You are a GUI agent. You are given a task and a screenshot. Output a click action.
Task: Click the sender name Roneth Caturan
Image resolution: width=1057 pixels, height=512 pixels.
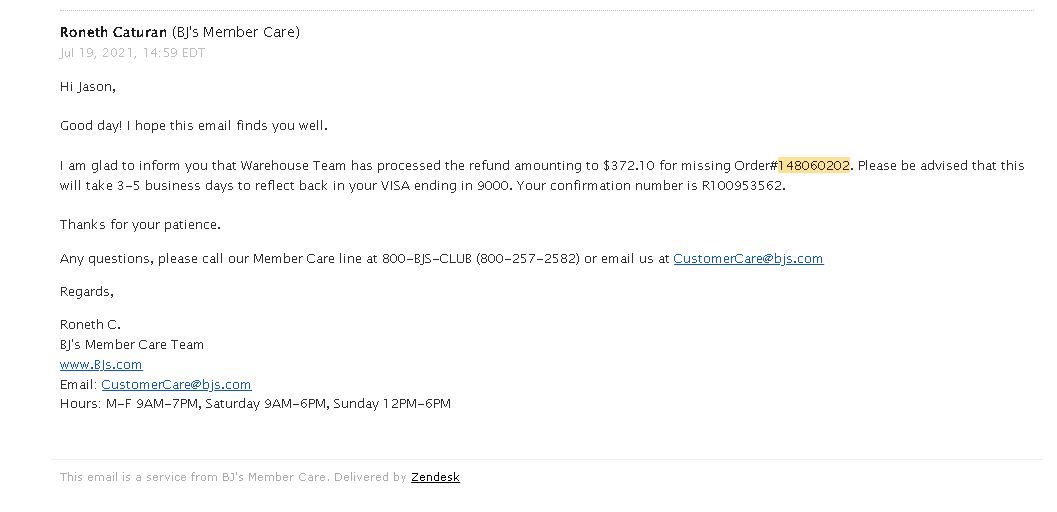tap(113, 32)
